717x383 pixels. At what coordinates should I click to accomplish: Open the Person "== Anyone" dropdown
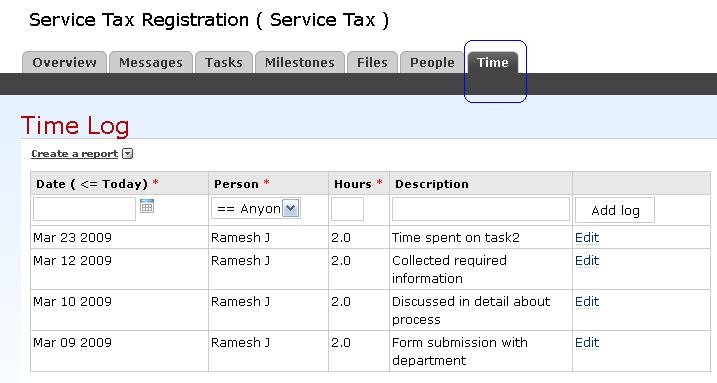click(x=256, y=208)
